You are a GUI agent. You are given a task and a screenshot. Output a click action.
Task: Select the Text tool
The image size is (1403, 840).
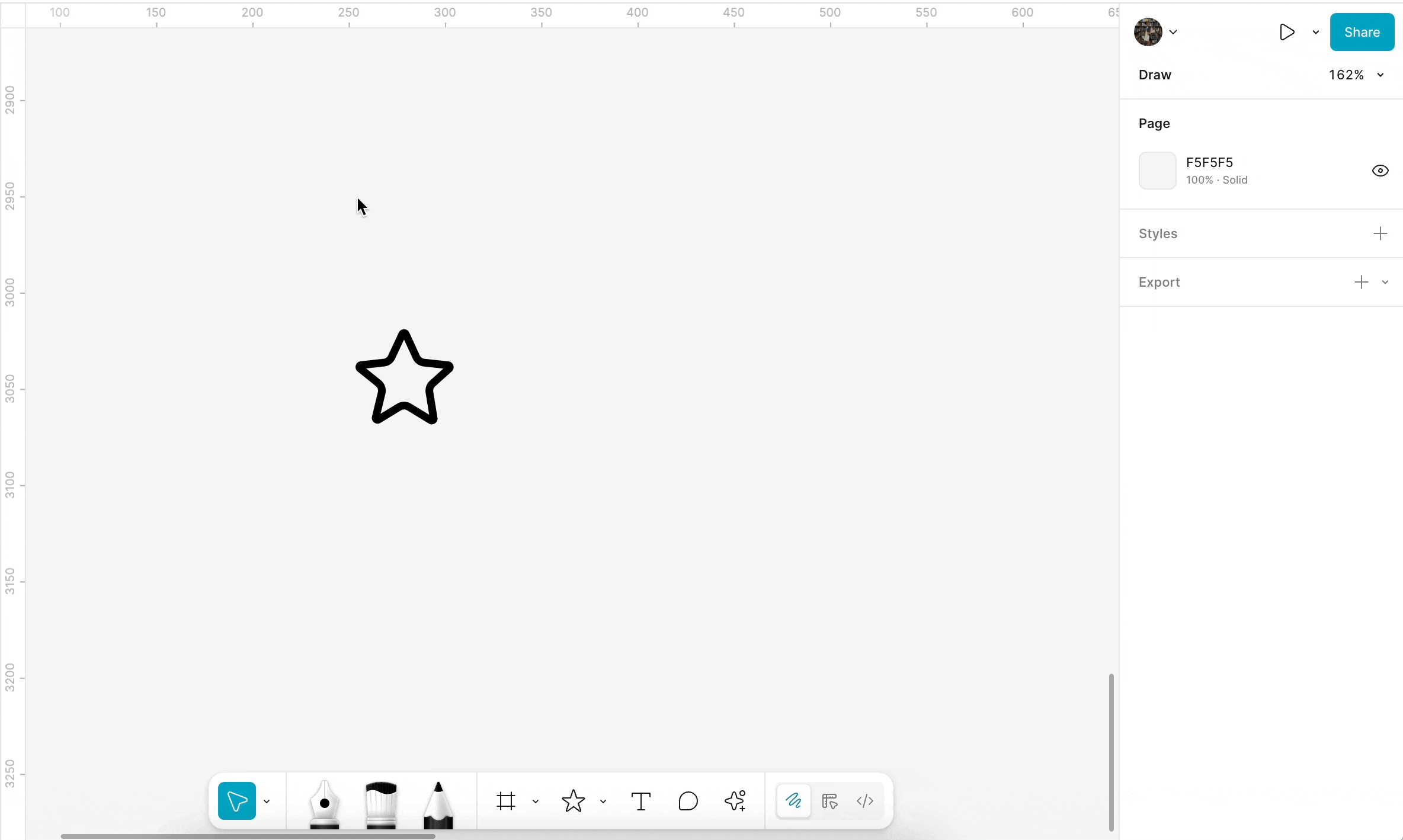640,801
